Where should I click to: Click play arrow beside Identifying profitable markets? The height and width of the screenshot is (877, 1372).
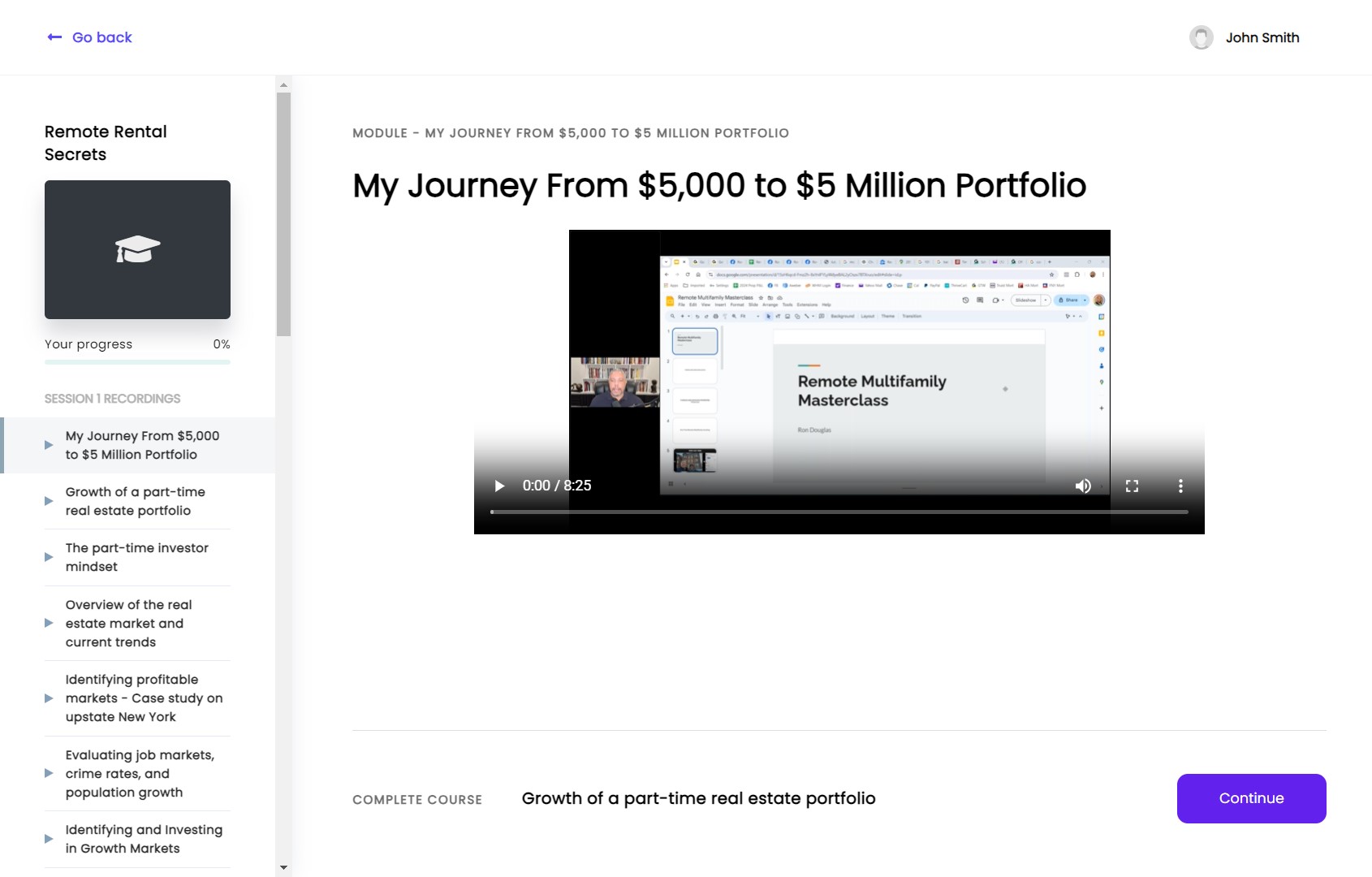pos(49,698)
